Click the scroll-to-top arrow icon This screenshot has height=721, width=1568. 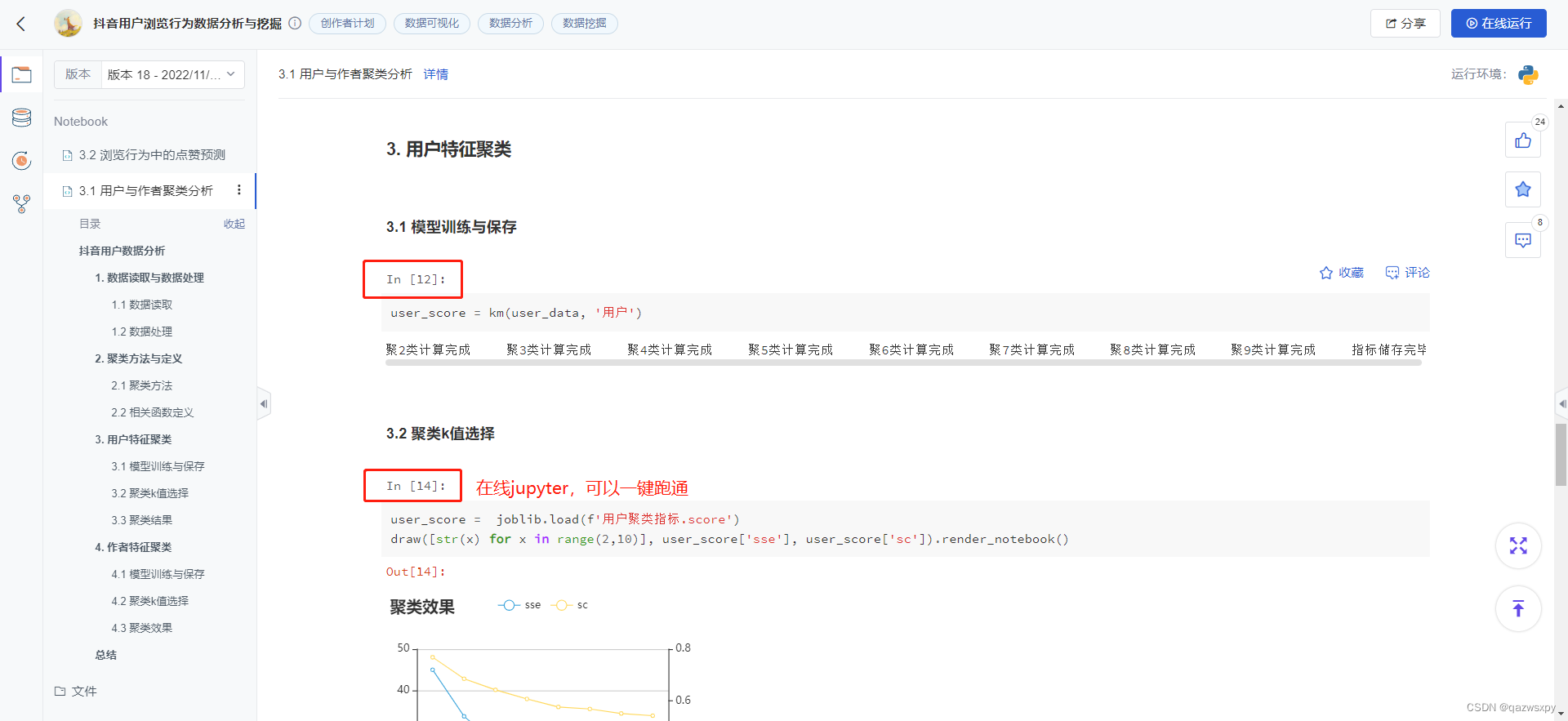click(1517, 608)
